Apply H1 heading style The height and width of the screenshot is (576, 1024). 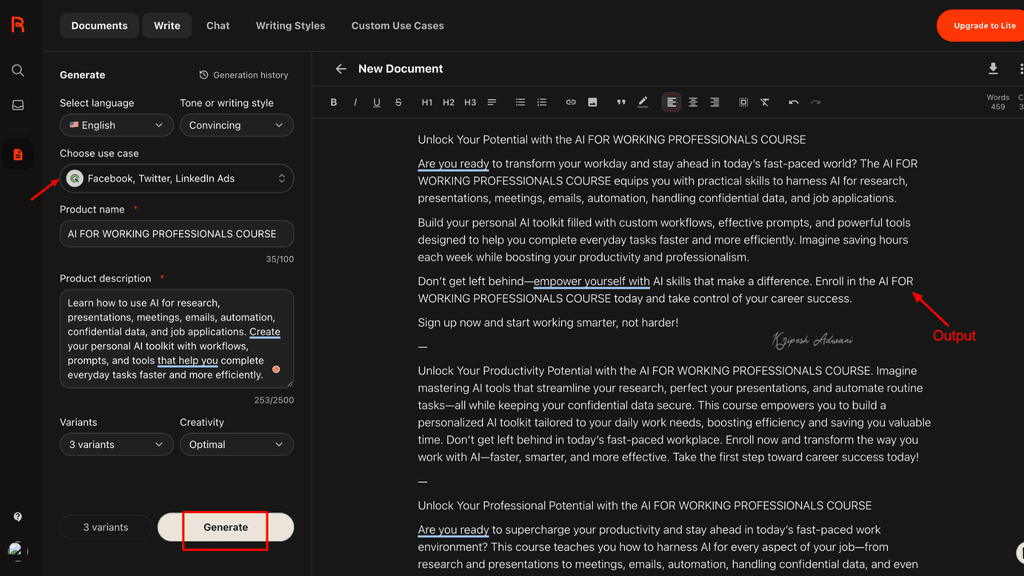426,103
